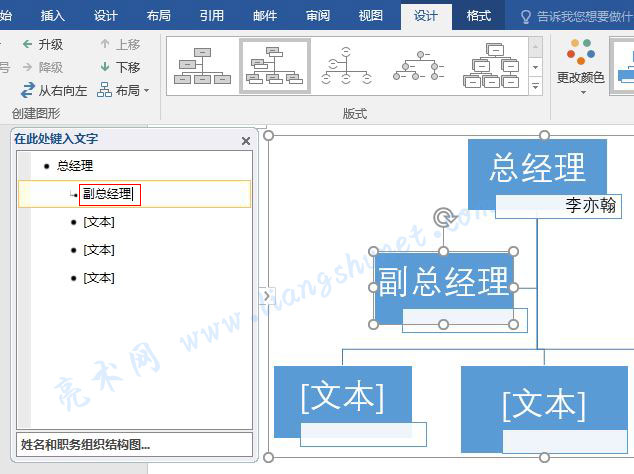
Task: Open the first 设计 ribbon tab
Action: [x=106, y=16]
